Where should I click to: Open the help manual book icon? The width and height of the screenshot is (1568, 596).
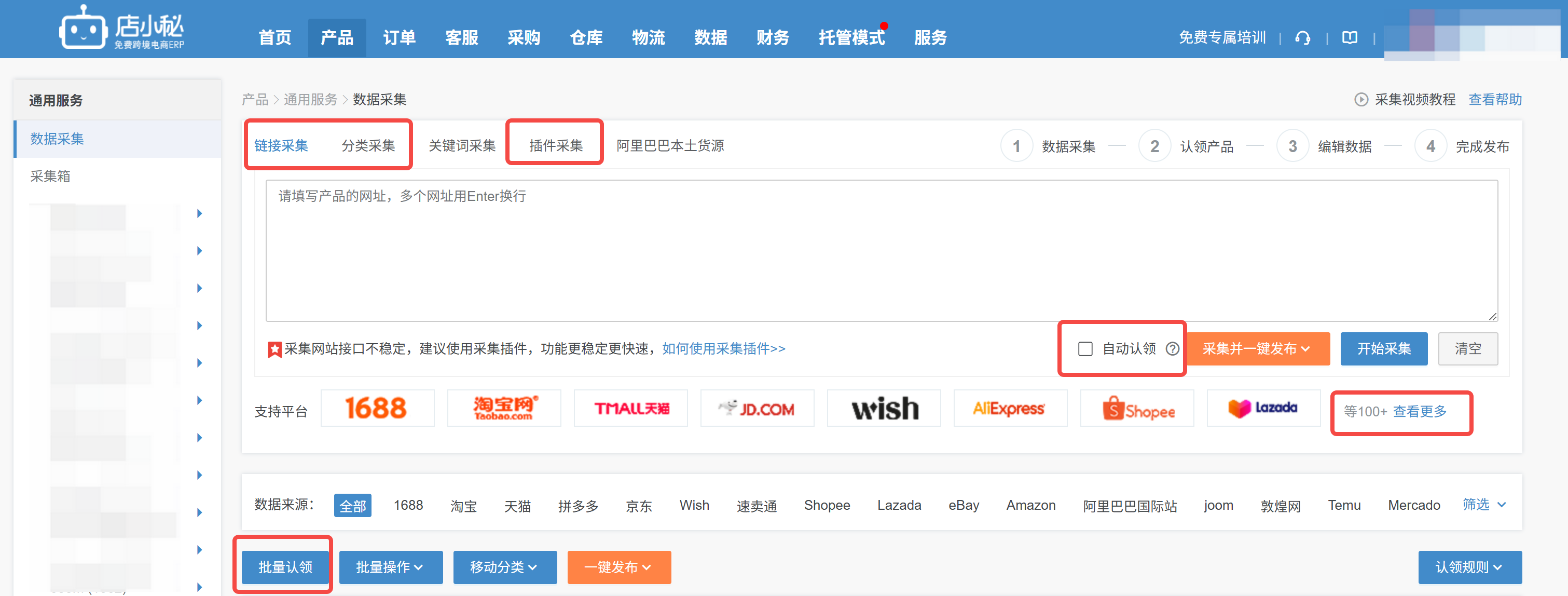[1350, 38]
